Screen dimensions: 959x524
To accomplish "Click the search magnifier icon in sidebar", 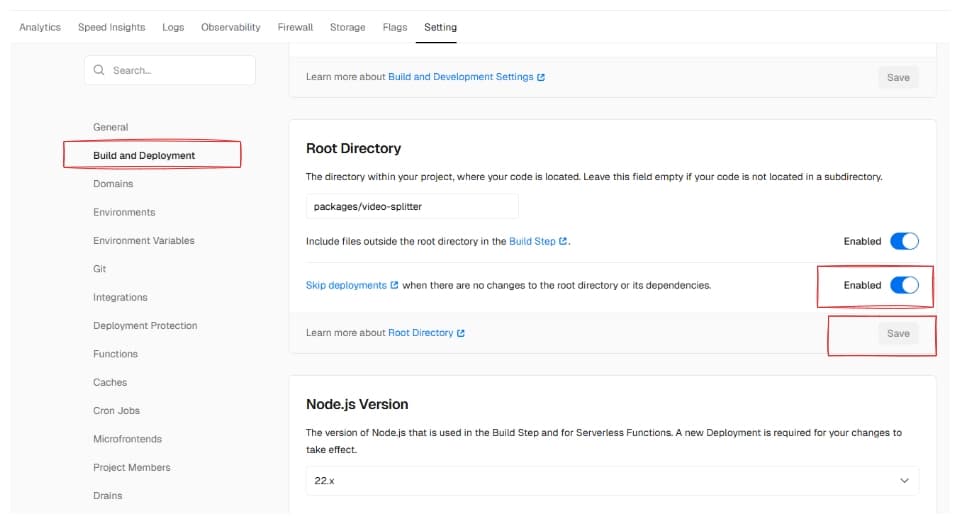I will (99, 71).
